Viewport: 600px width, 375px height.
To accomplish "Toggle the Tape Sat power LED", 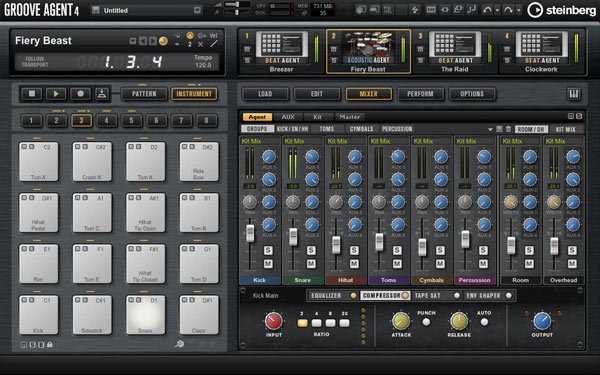I will [x=457, y=295].
